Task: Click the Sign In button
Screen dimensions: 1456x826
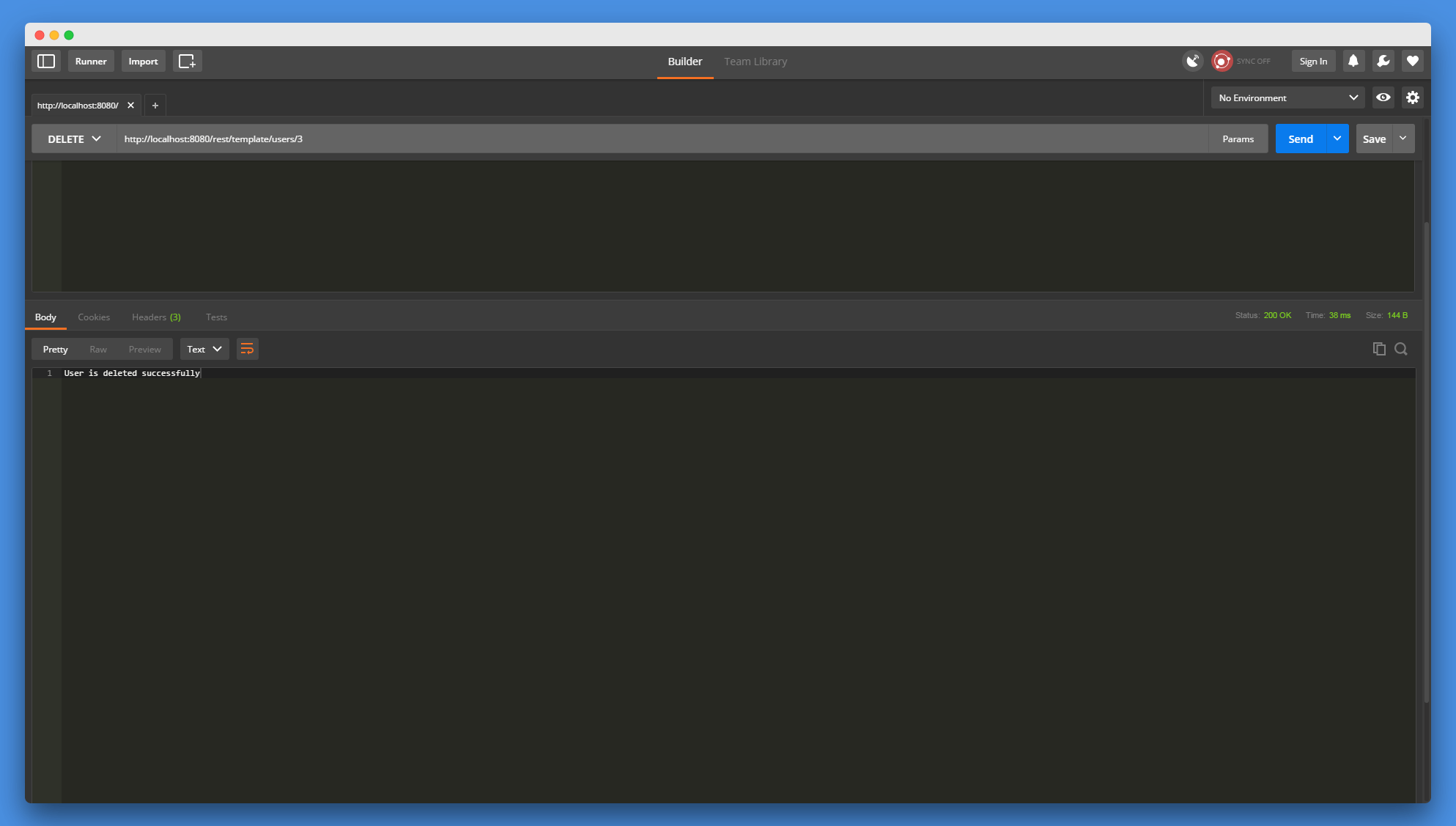Action: [1313, 62]
